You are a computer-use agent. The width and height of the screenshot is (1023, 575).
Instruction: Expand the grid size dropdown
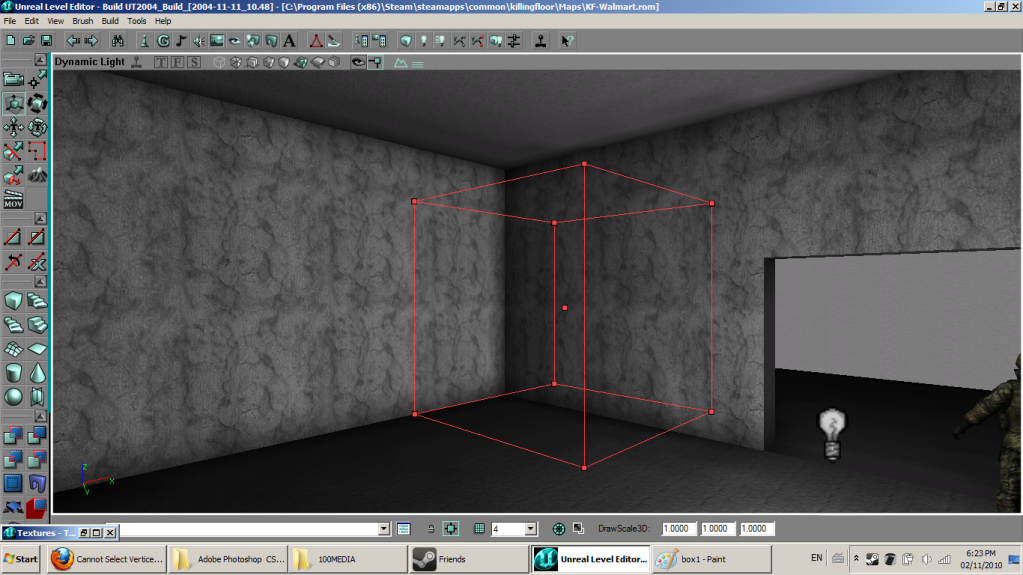tap(530, 528)
